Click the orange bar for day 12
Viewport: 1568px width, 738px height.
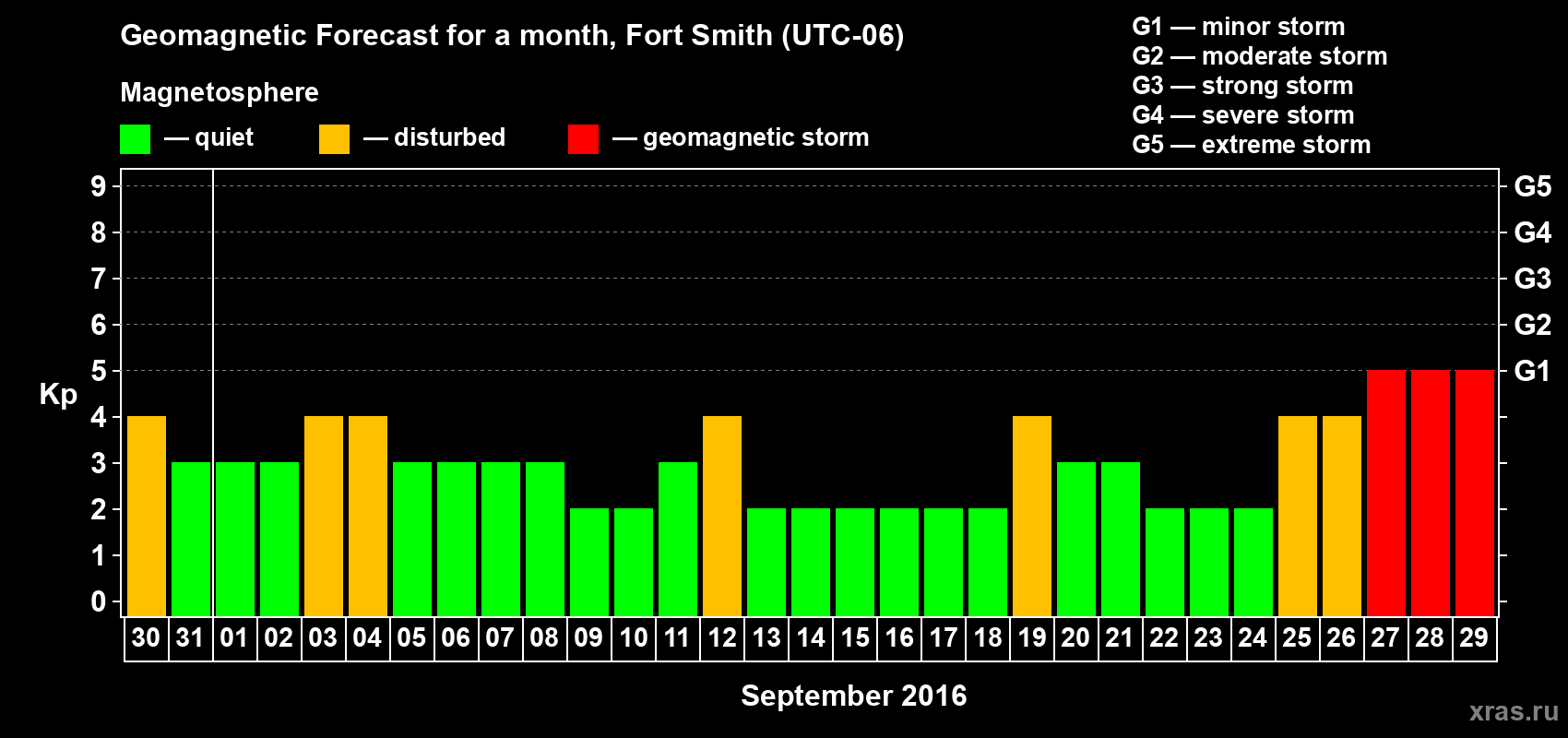722,516
